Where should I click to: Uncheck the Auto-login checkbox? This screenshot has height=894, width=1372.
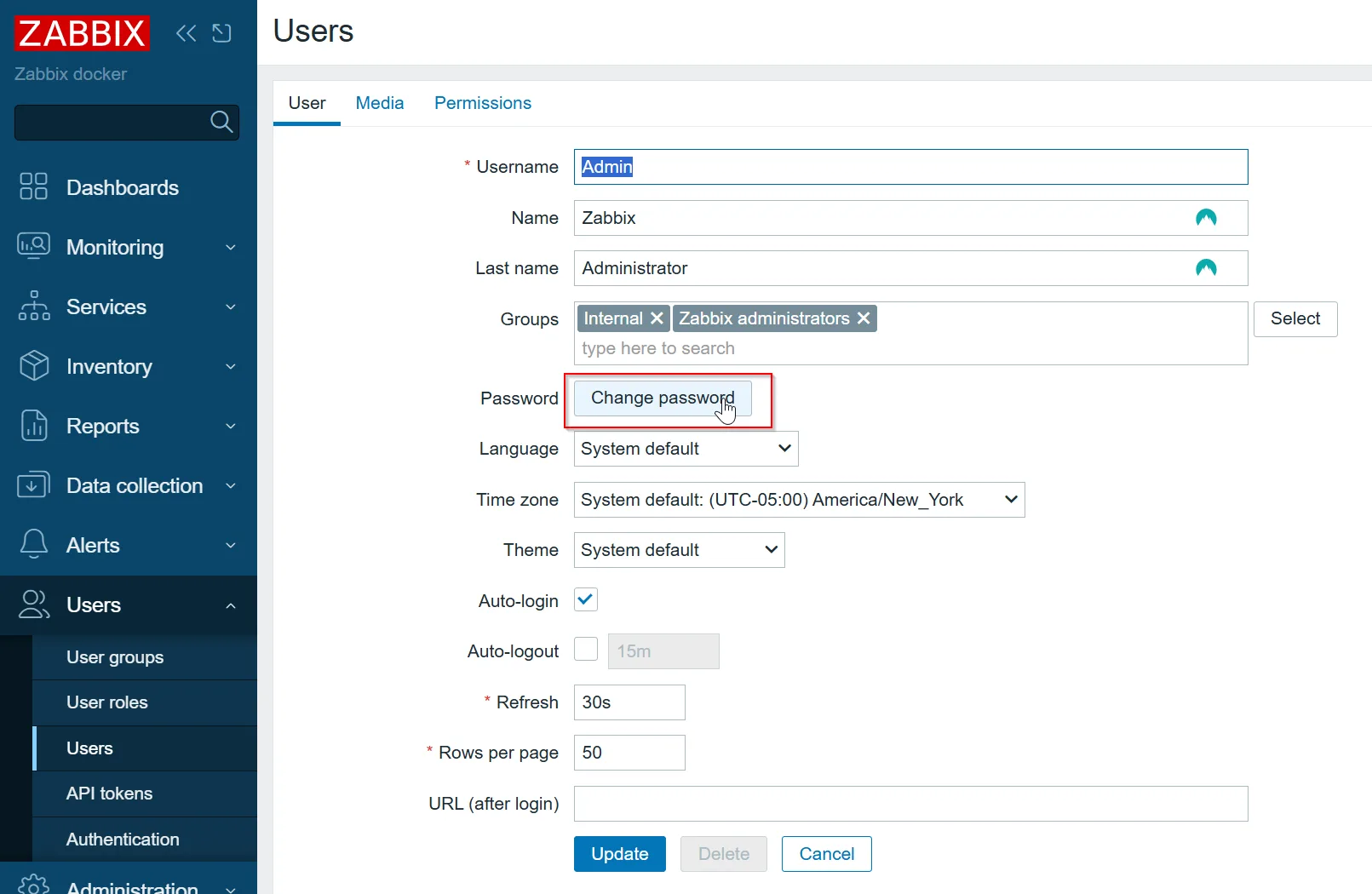point(586,599)
